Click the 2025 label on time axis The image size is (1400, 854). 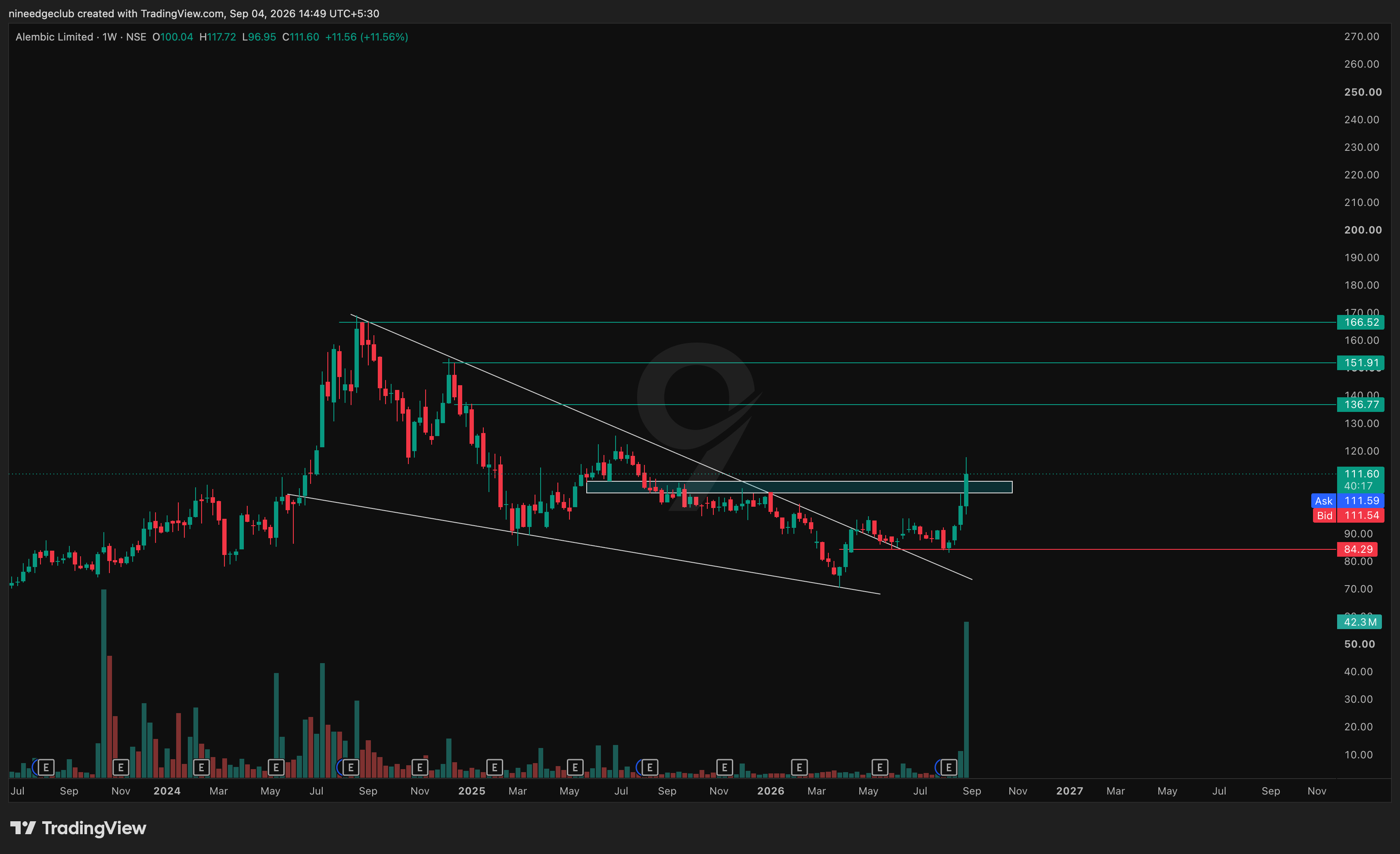pos(472,791)
